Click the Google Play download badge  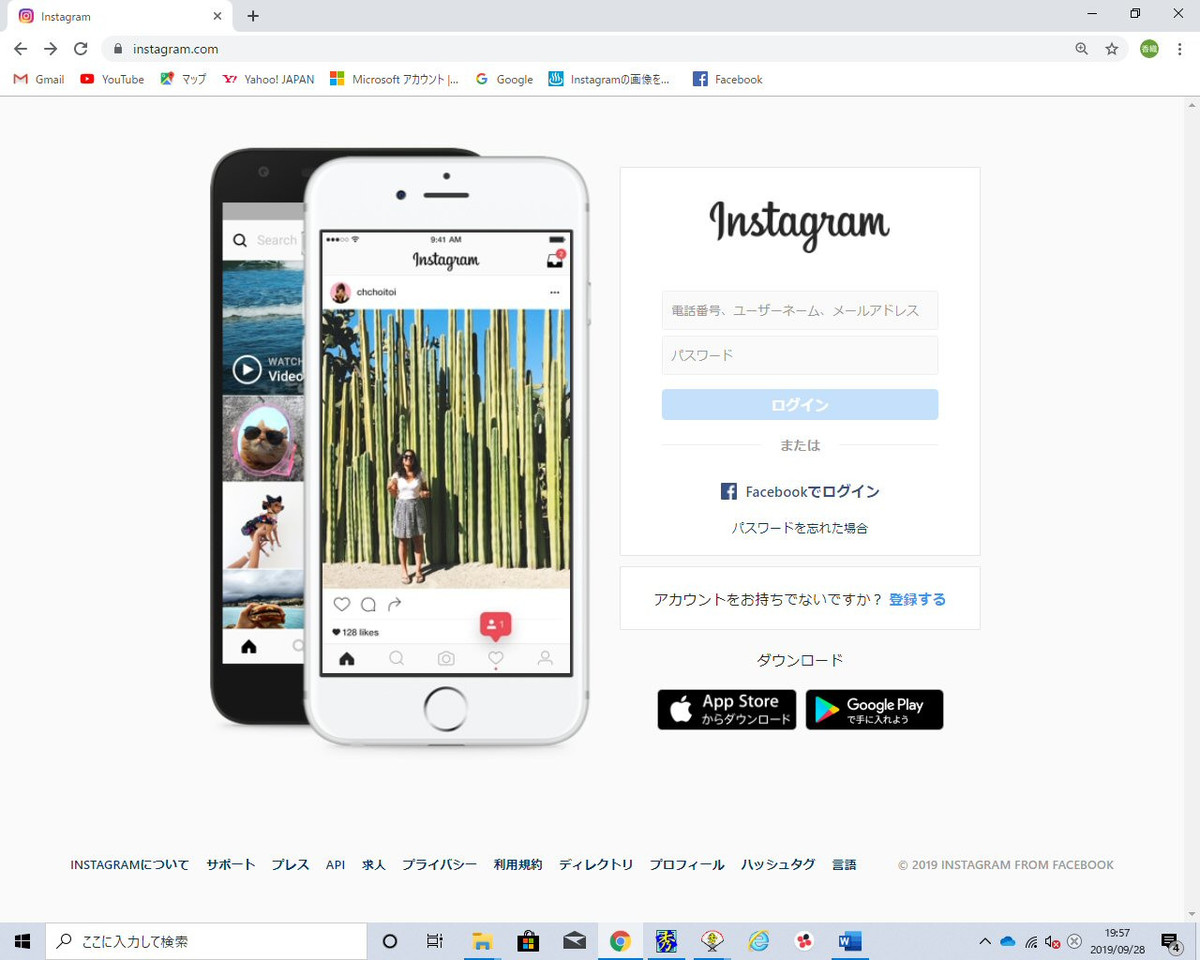[x=874, y=710]
